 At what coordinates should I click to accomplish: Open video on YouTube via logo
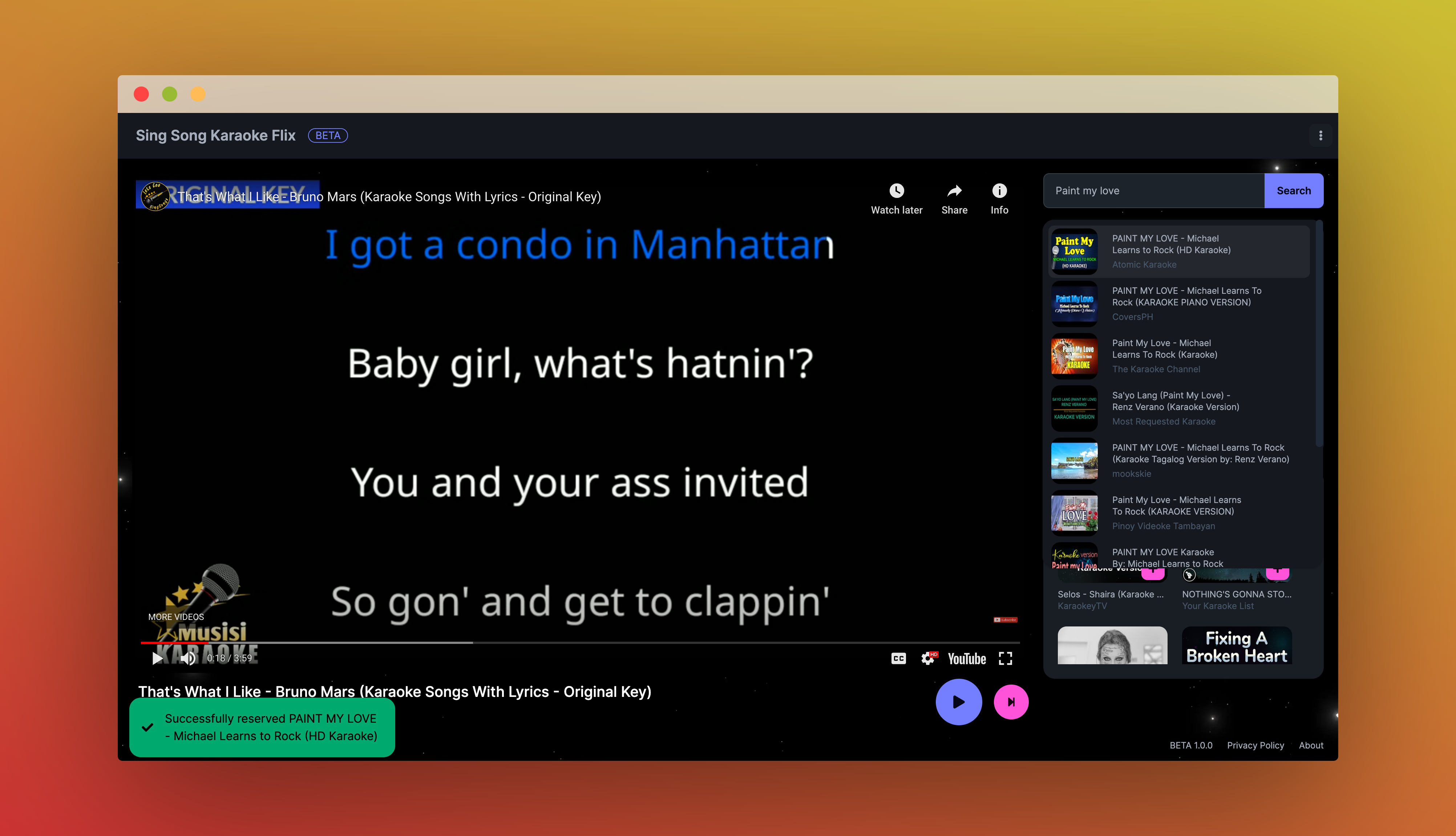967,658
